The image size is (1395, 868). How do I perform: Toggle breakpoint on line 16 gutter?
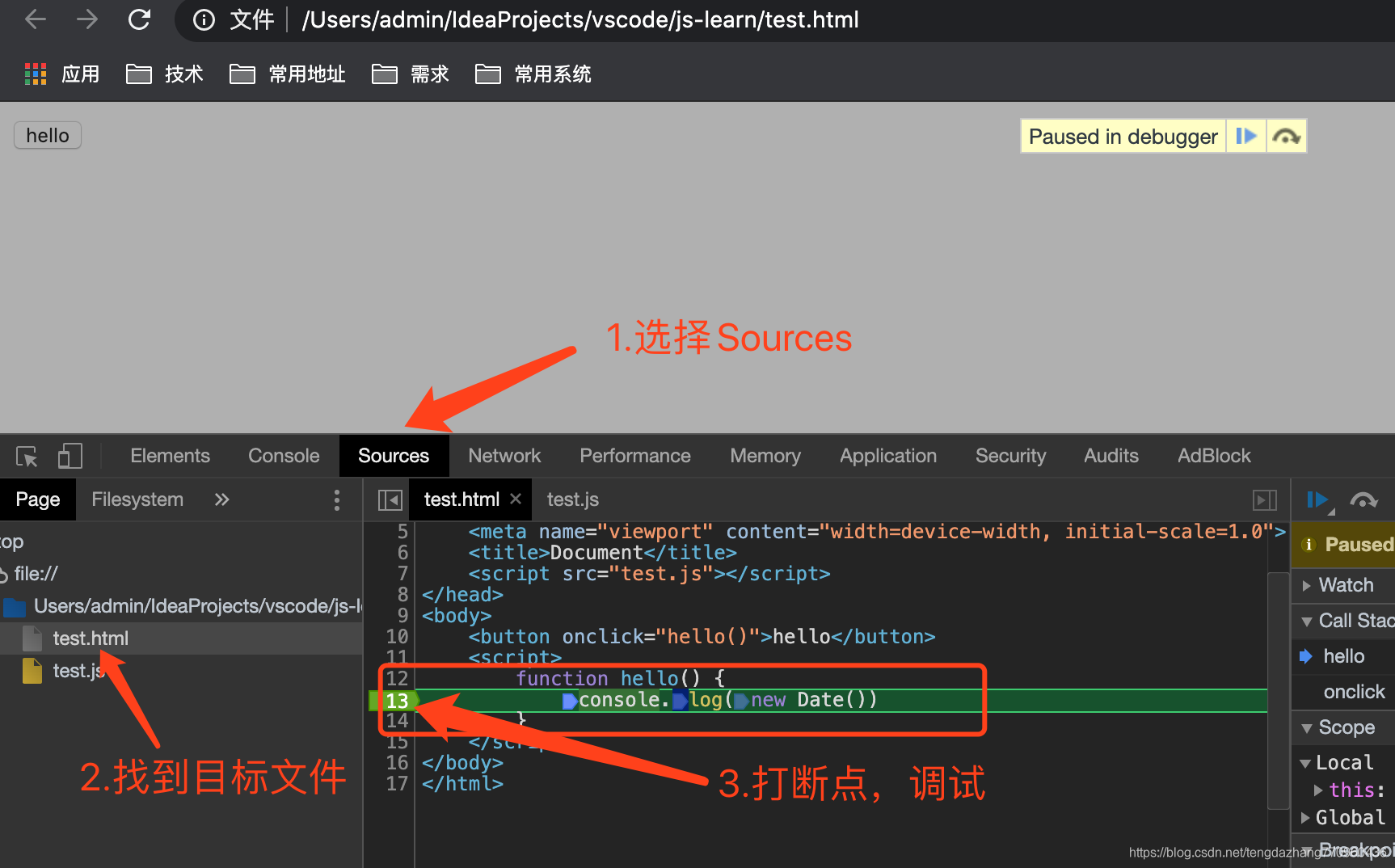tap(397, 763)
